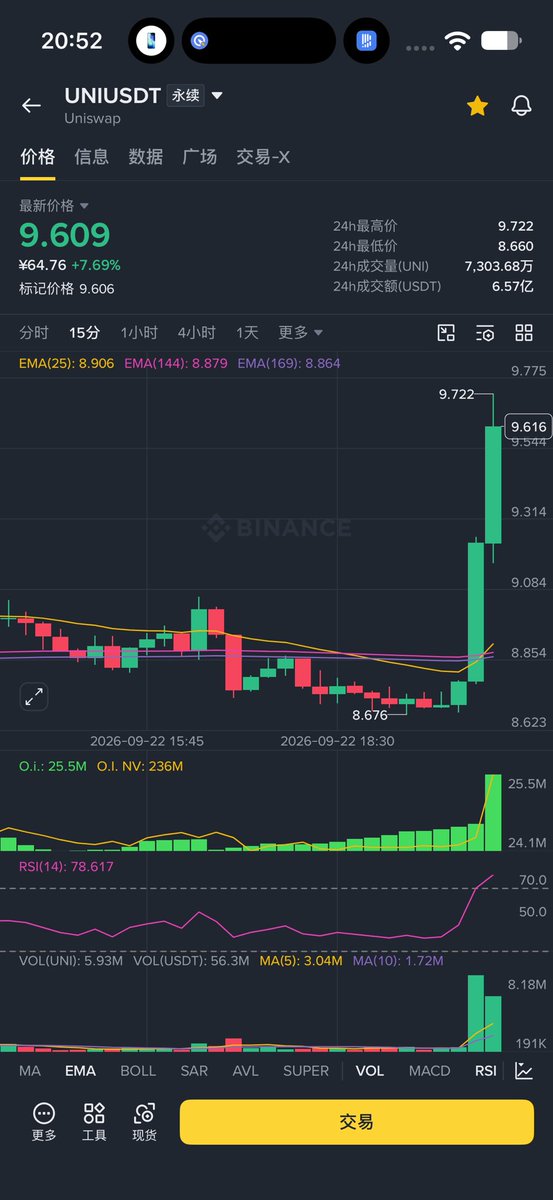Tap the 24h最高价 value 9.722
The width and height of the screenshot is (553, 1200).
point(516,226)
